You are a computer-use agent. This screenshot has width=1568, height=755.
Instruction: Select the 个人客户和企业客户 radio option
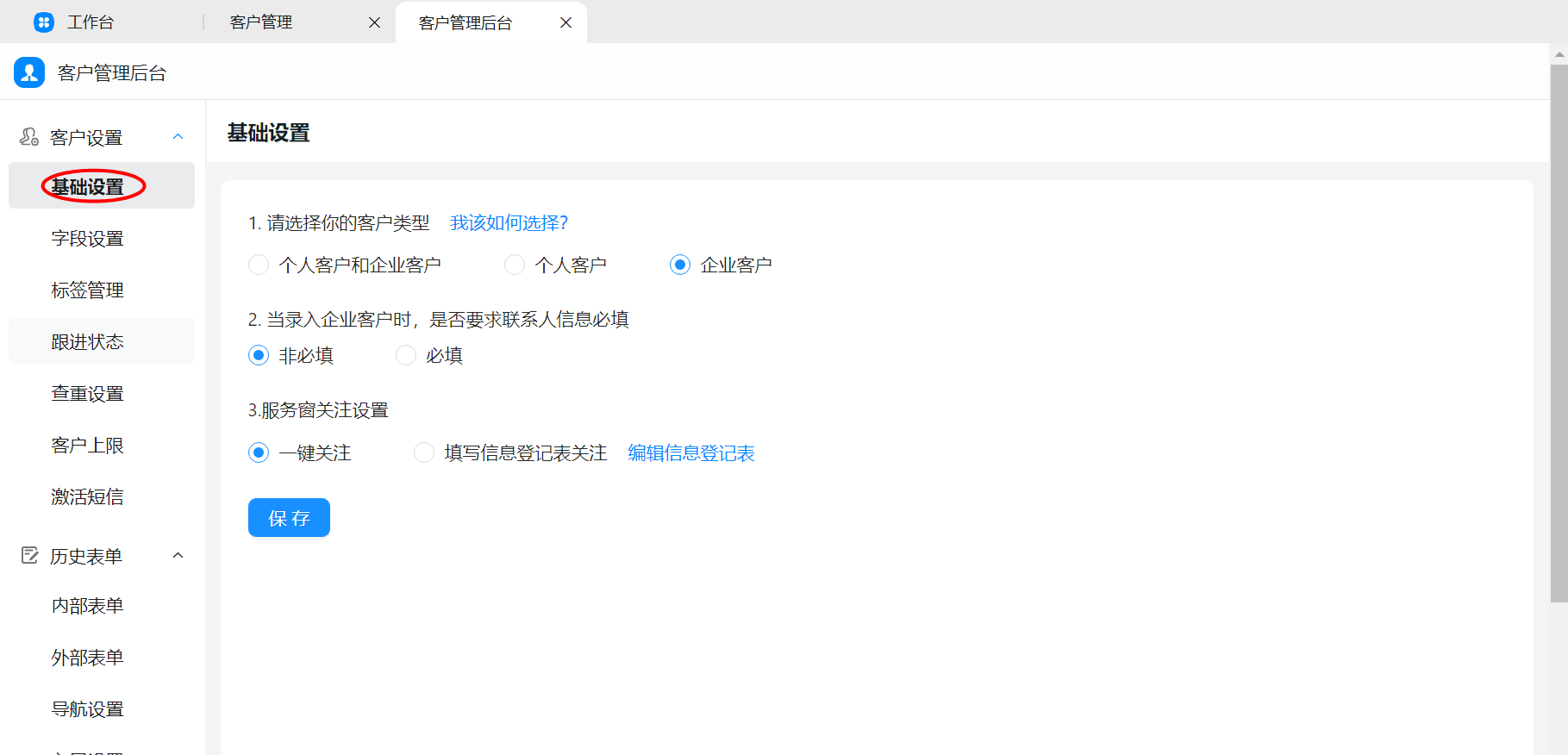[x=259, y=265]
